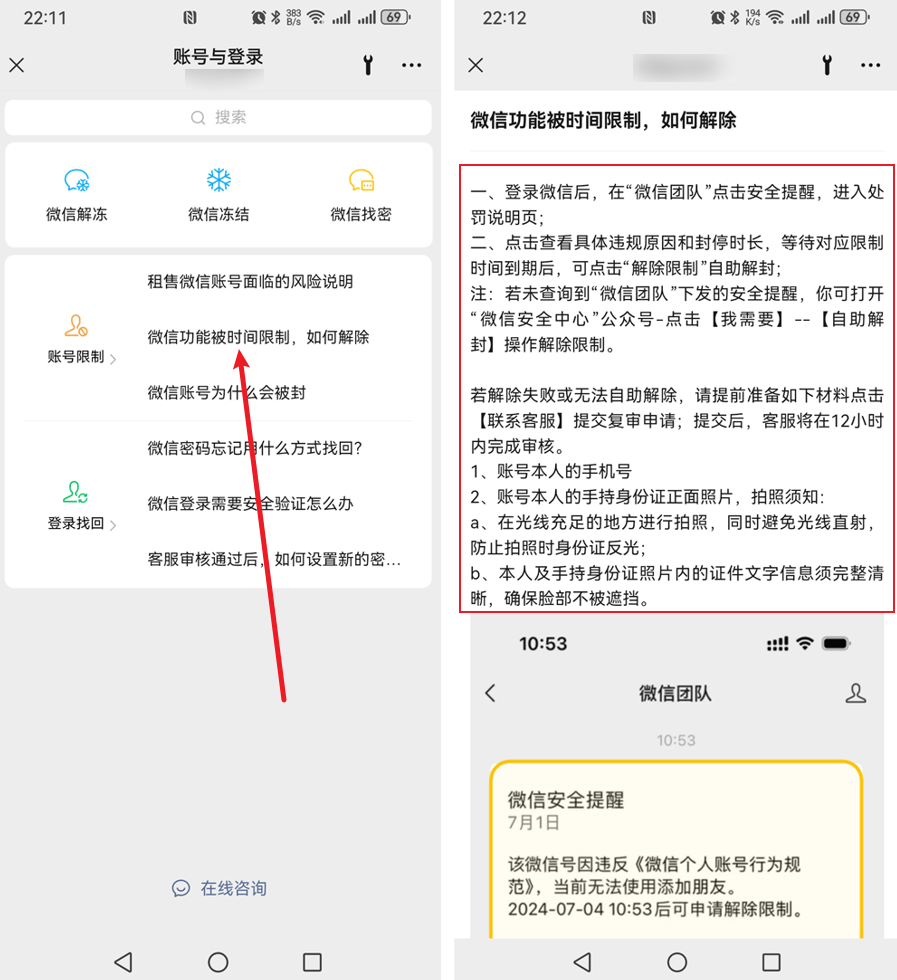Tap the 账号与登录 page title
This screenshot has width=897, height=980.
click(218, 57)
